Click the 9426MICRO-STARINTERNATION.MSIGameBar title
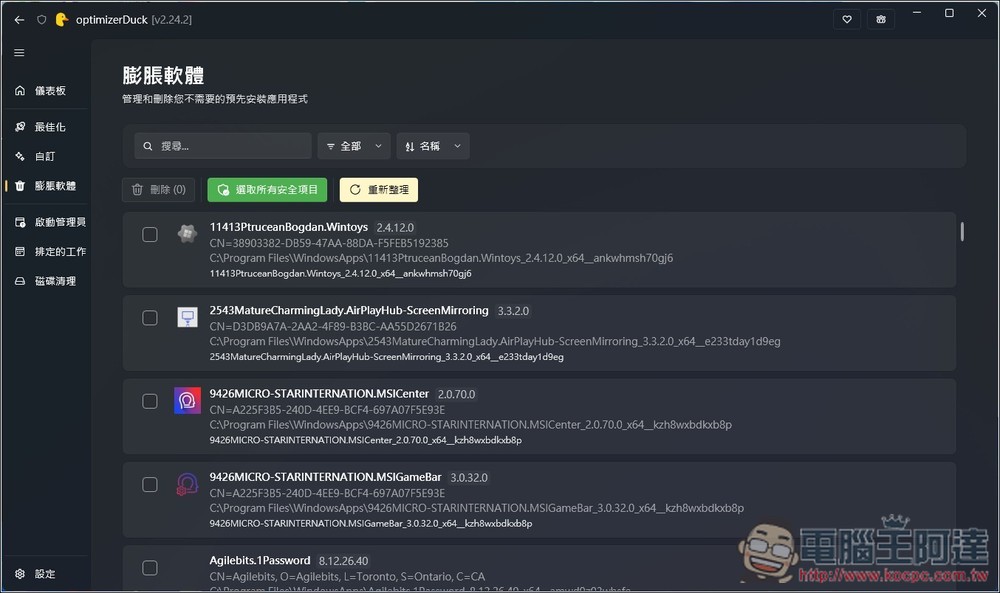 coord(325,477)
